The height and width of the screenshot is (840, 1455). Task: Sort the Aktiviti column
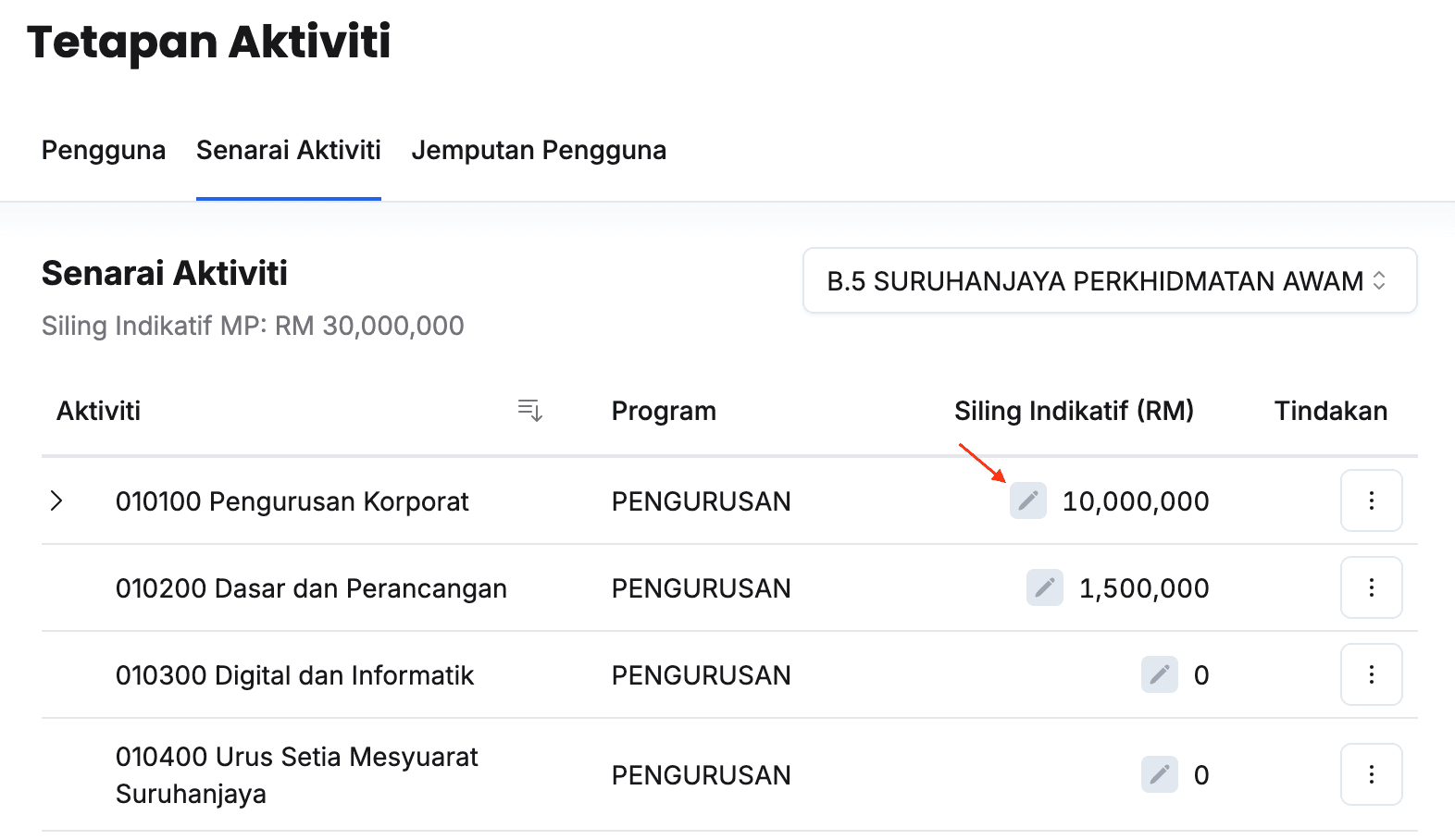coord(529,411)
